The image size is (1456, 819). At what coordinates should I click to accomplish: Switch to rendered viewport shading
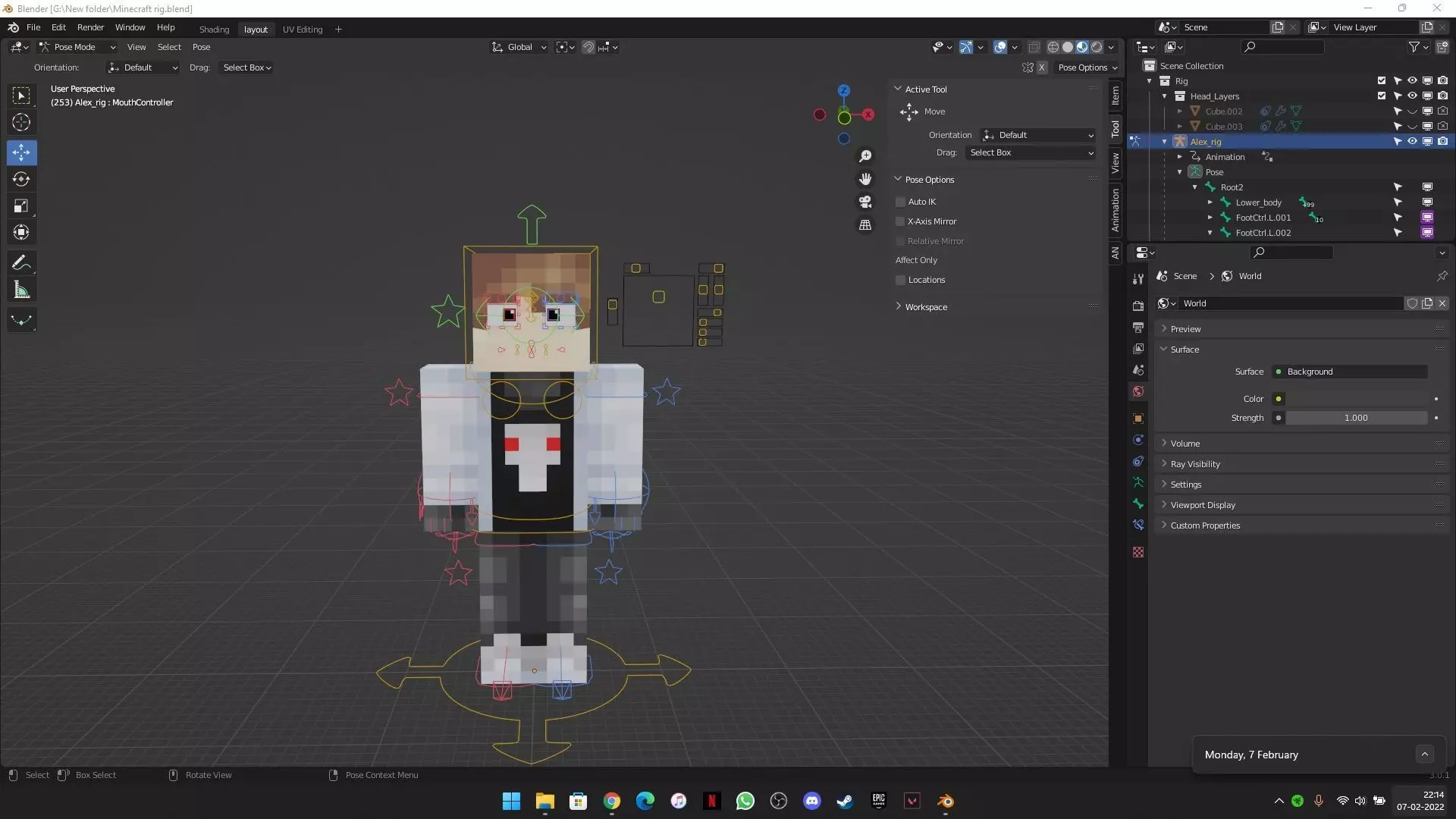[x=1097, y=47]
